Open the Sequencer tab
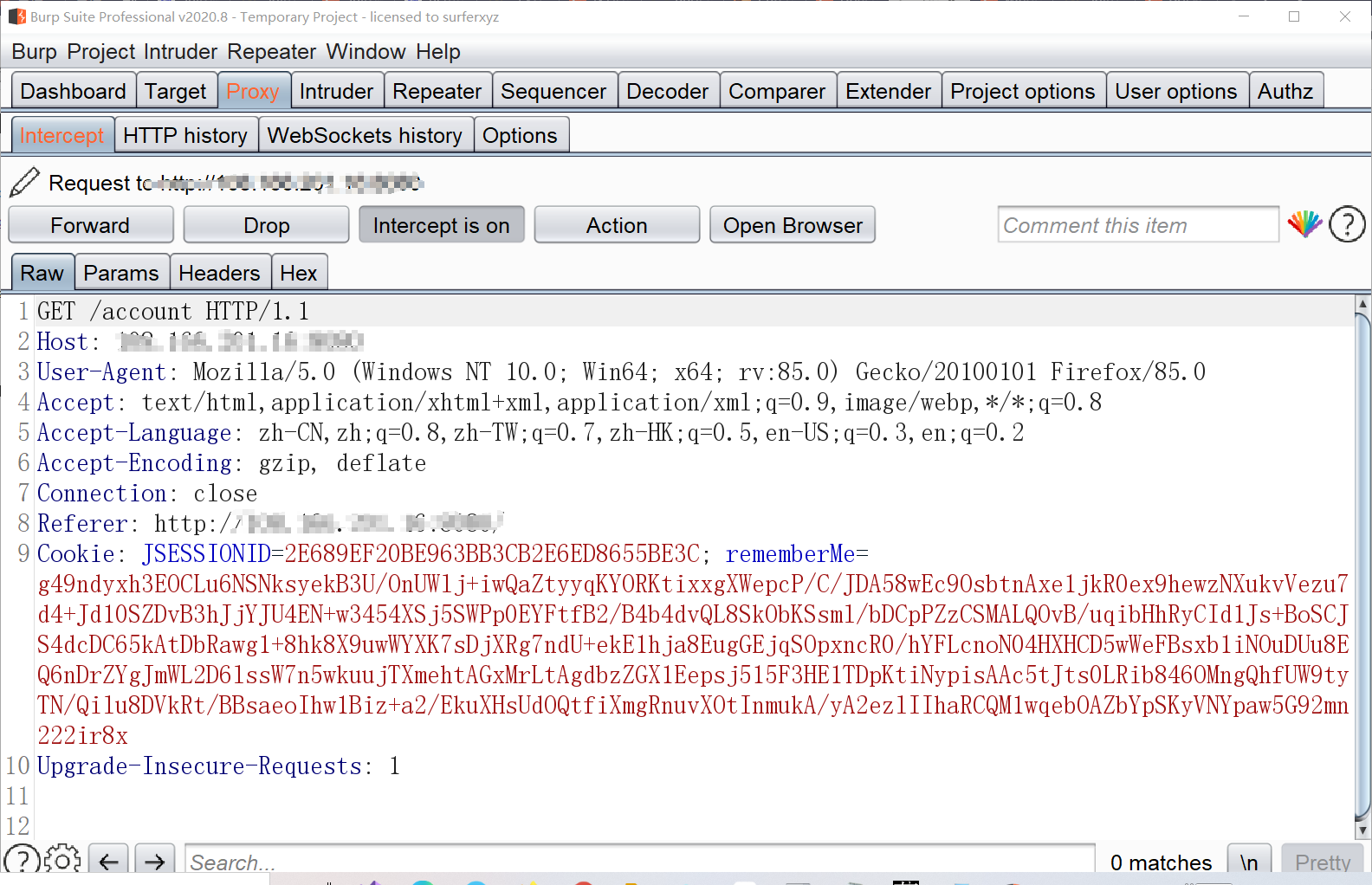1372x885 pixels. [553, 91]
